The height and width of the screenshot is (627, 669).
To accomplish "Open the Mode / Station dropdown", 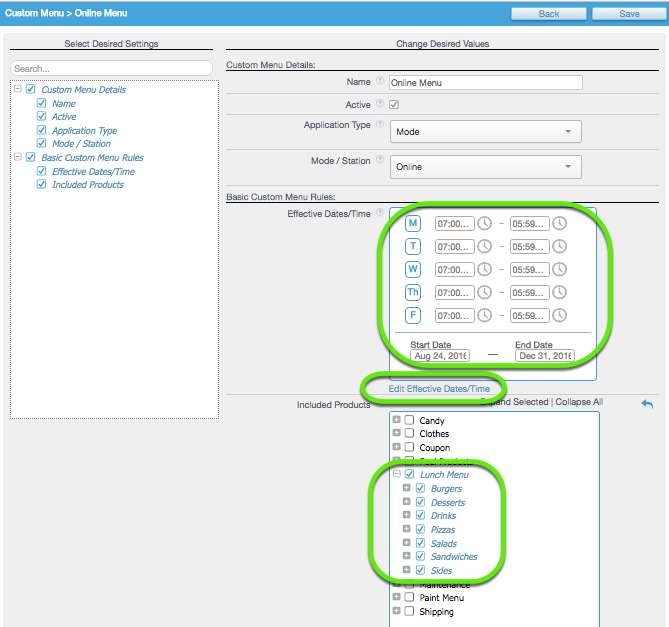I will [x=486, y=167].
